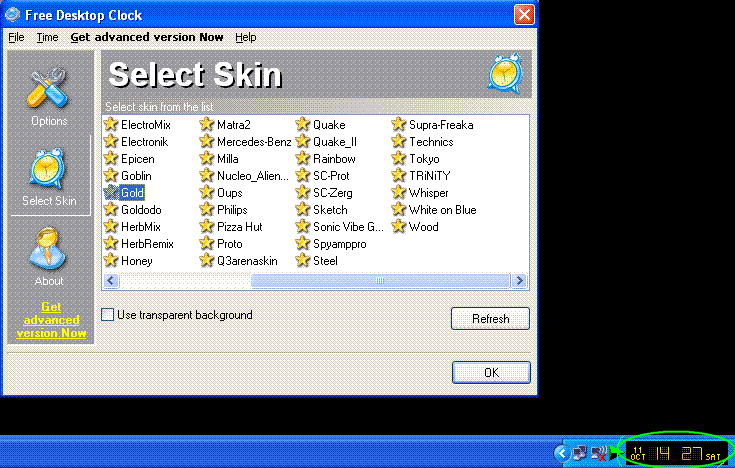This screenshot has width=735, height=468.
Task: Click star icon next to Wood skin
Action: pyautogui.click(x=399, y=227)
